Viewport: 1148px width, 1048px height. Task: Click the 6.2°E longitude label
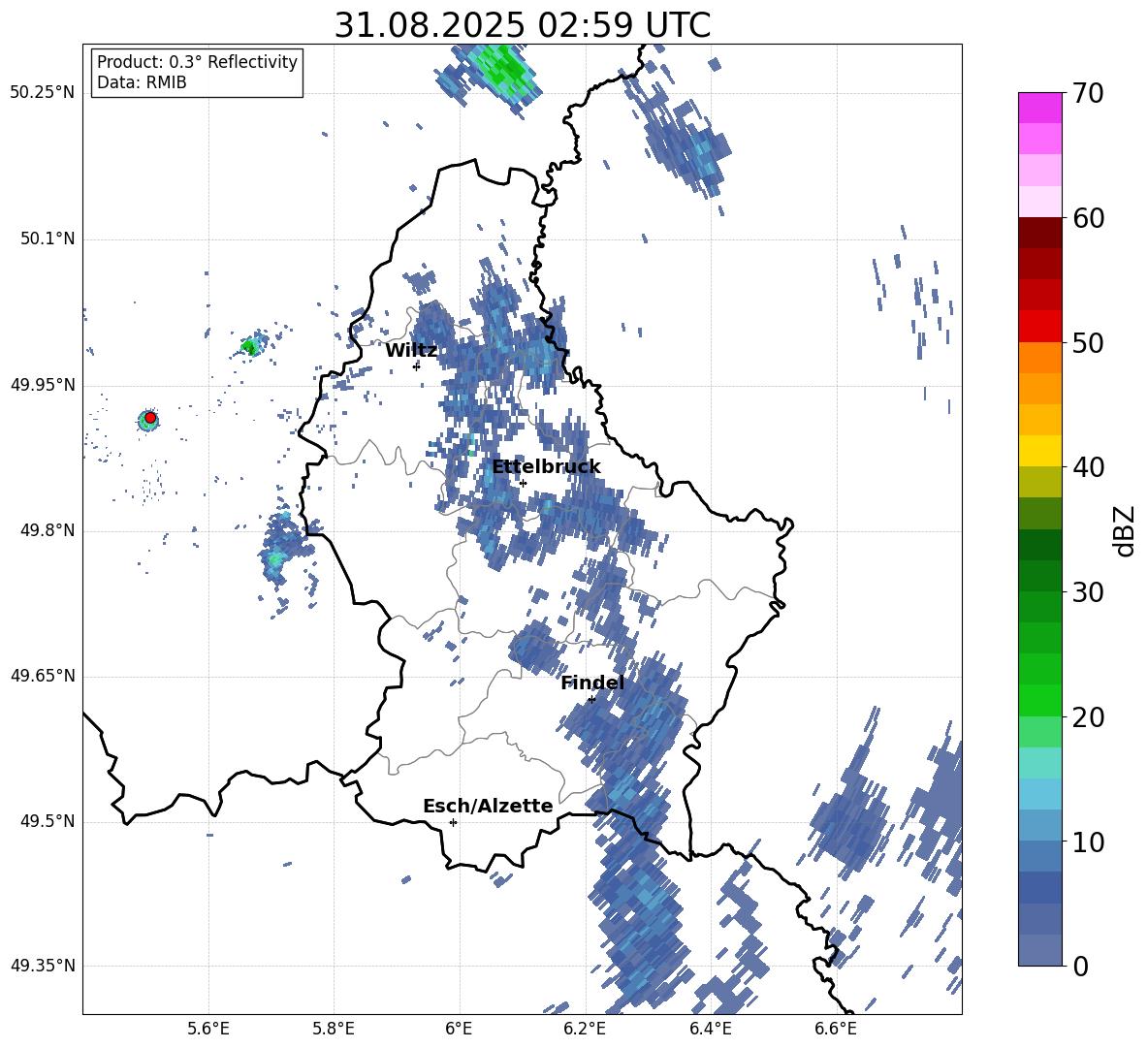point(585,1030)
